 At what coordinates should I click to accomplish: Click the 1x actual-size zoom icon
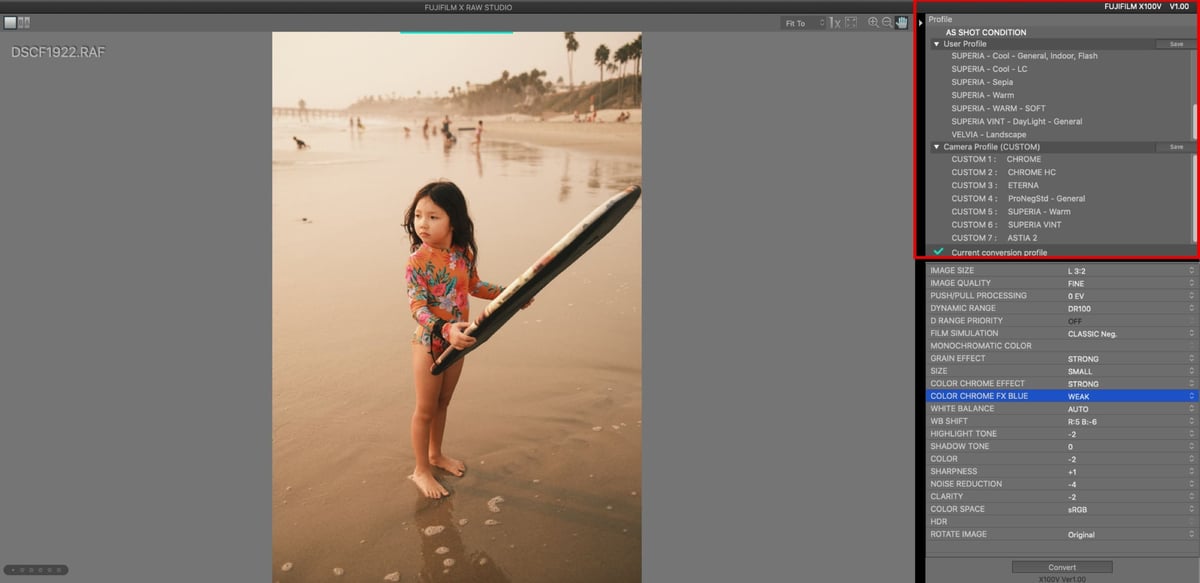pyautogui.click(x=835, y=22)
